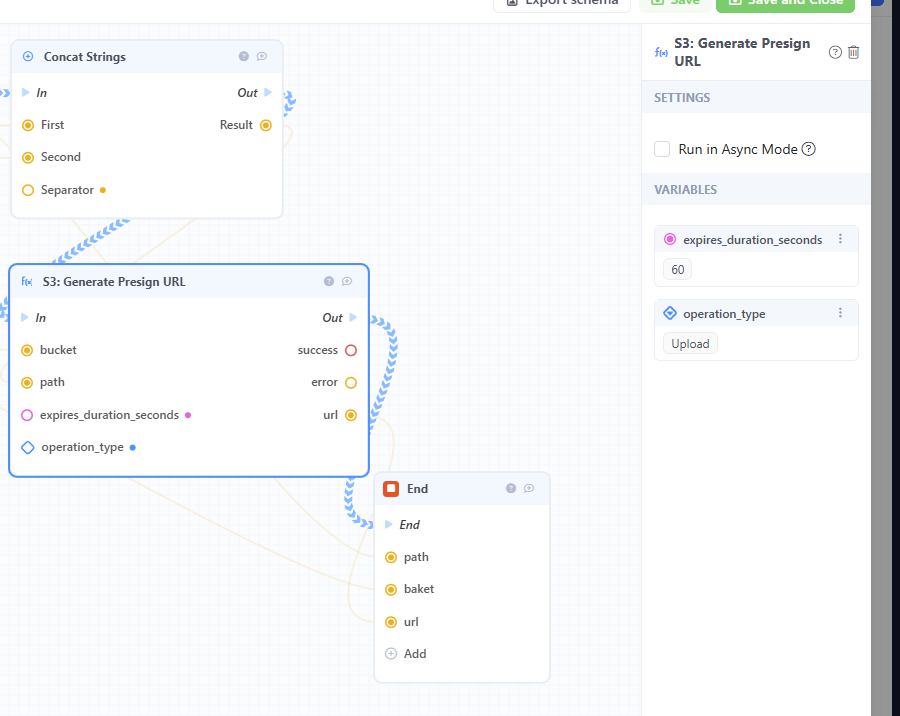Click the In flow arrow on Concat Strings
Viewport: 900px width, 716px height.
[x=26, y=92]
